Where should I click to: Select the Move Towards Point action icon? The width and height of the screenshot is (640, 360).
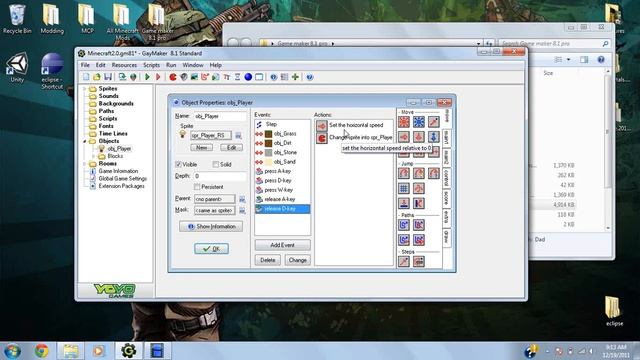click(x=433, y=122)
